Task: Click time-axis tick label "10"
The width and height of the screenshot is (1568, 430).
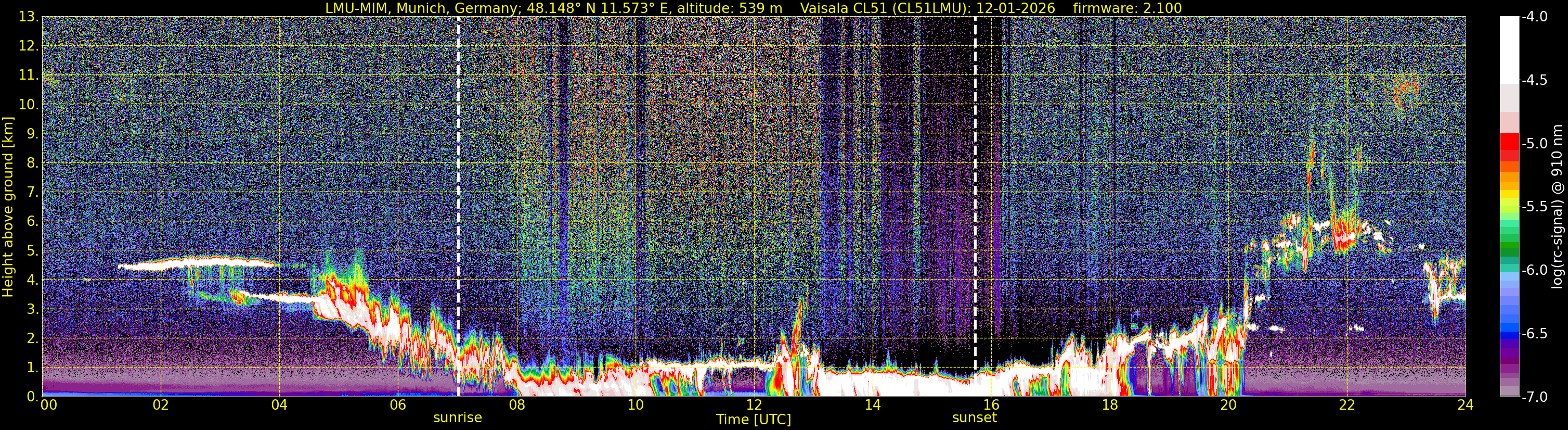Action: (x=636, y=405)
